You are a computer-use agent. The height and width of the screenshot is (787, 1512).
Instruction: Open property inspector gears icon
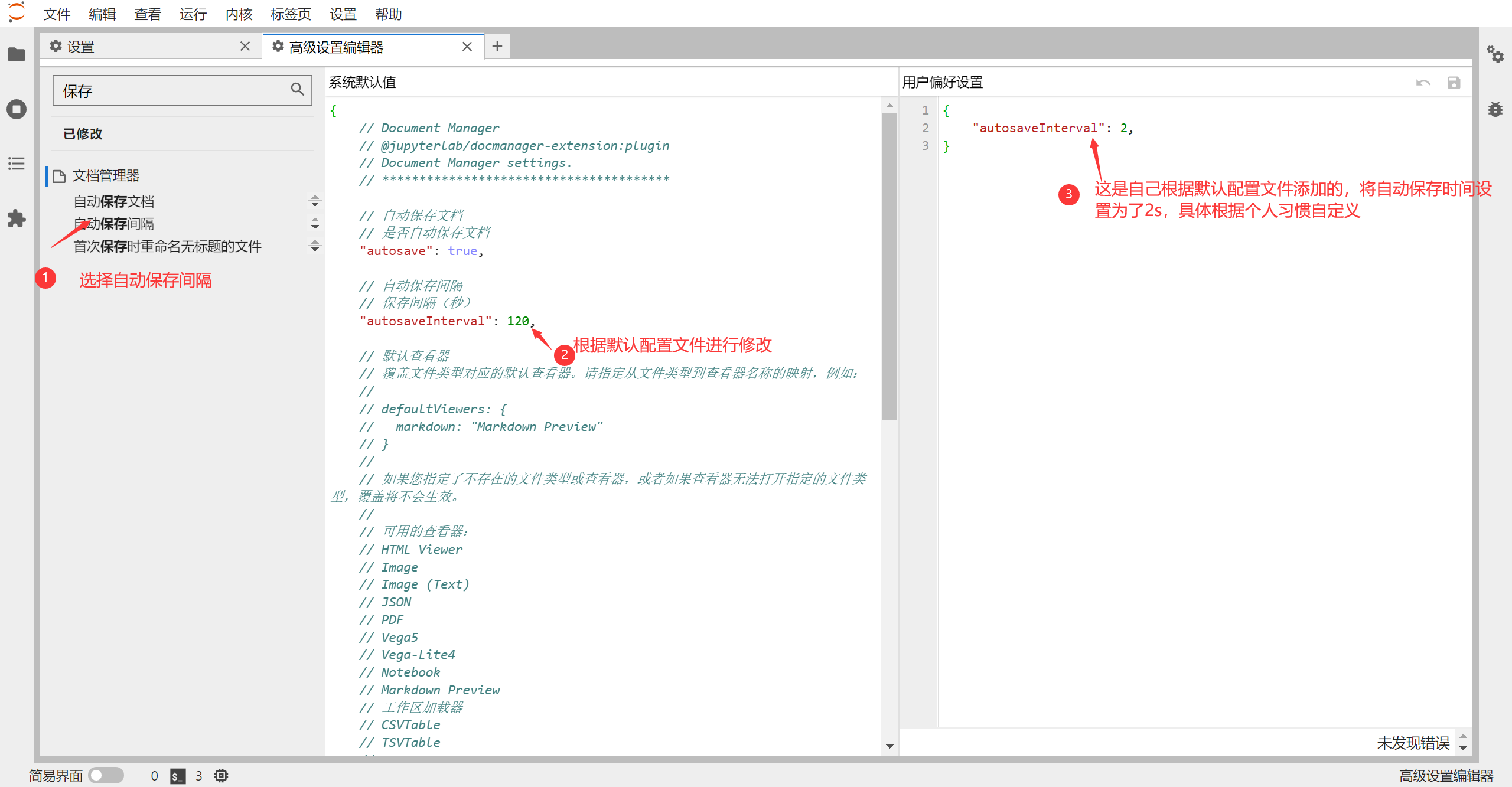coord(1495,54)
